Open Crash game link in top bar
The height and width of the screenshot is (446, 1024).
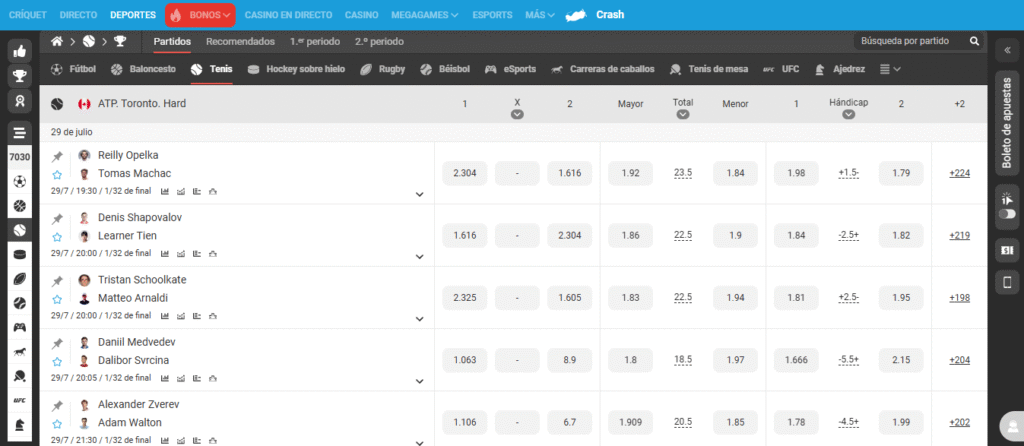point(594,14)
